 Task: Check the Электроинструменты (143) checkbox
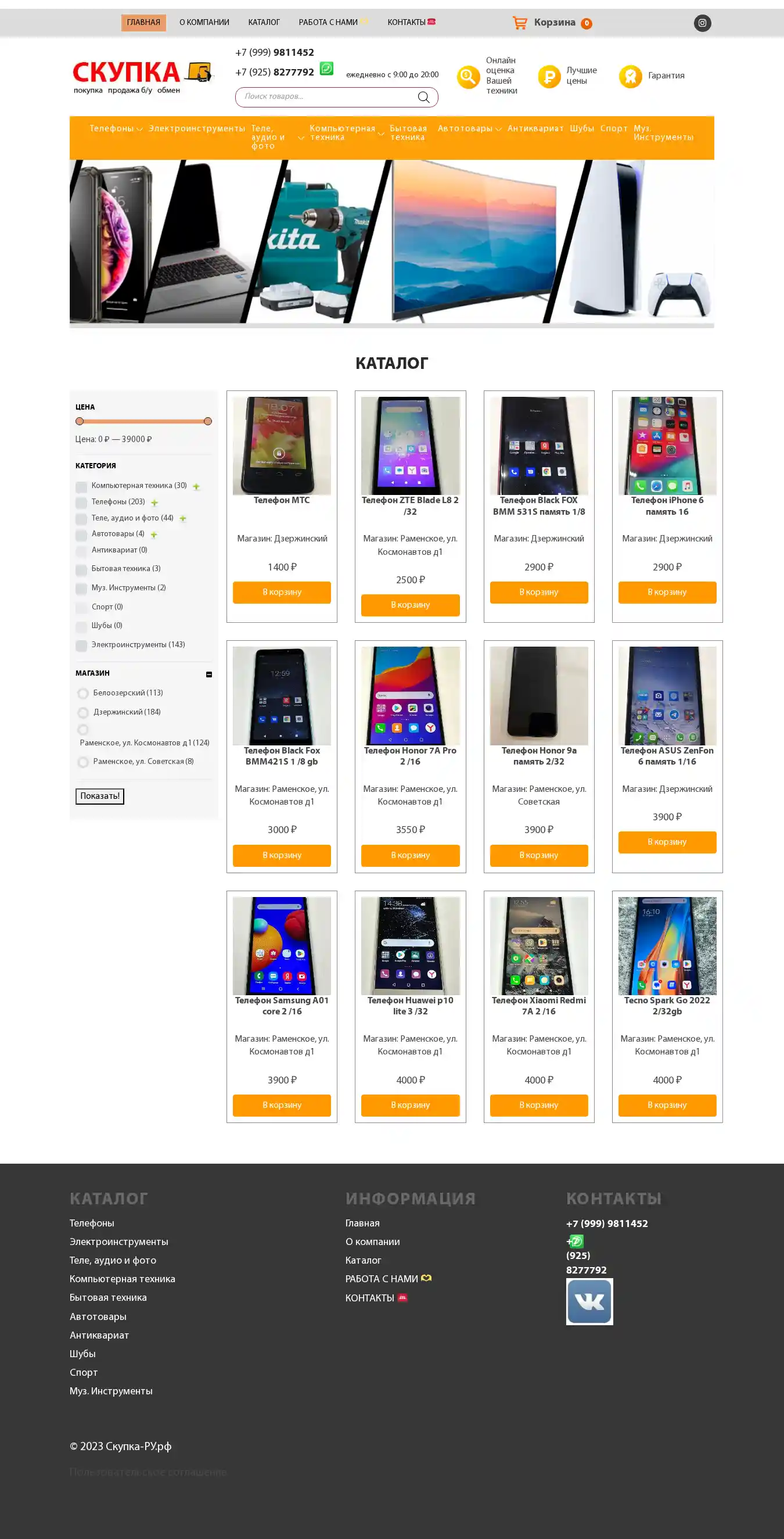pos(81,645)
